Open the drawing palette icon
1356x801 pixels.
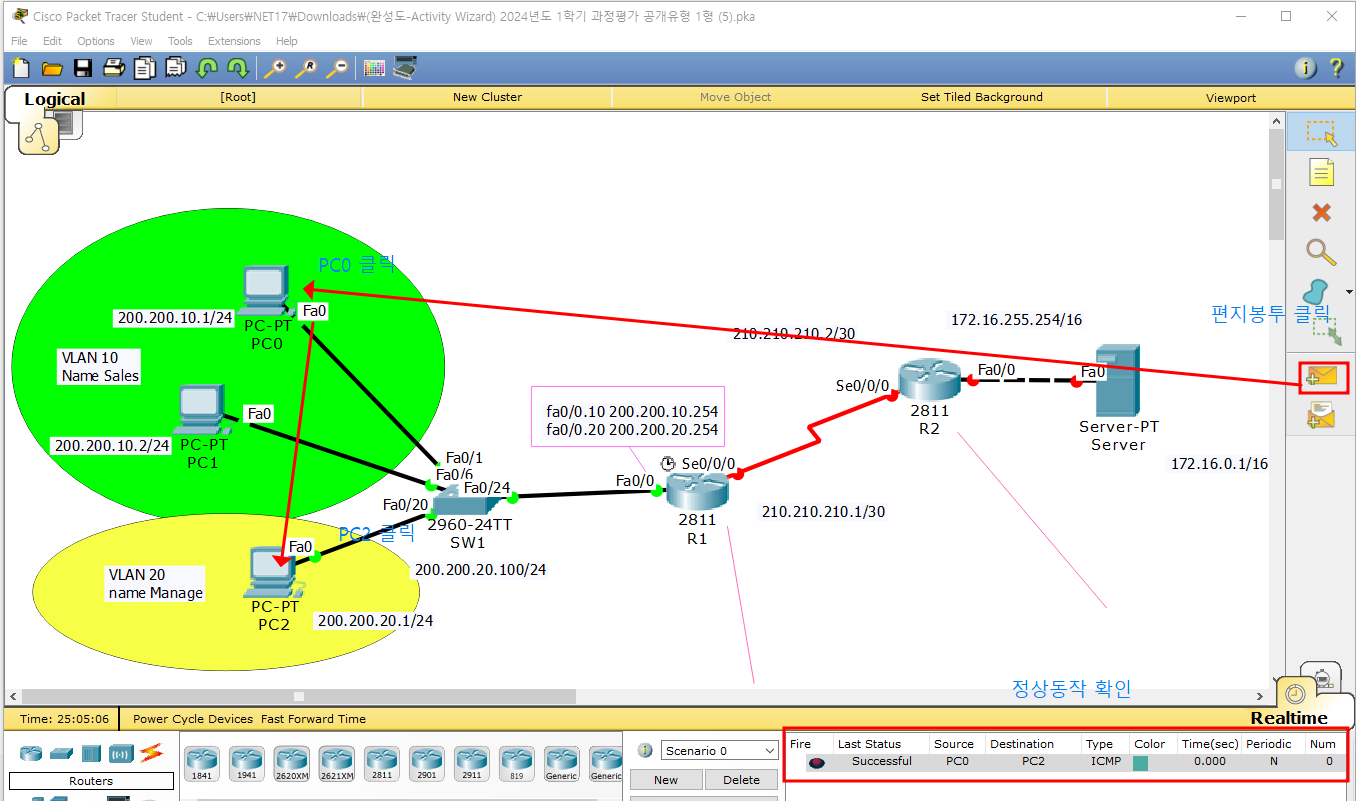(x=374, y=68)
